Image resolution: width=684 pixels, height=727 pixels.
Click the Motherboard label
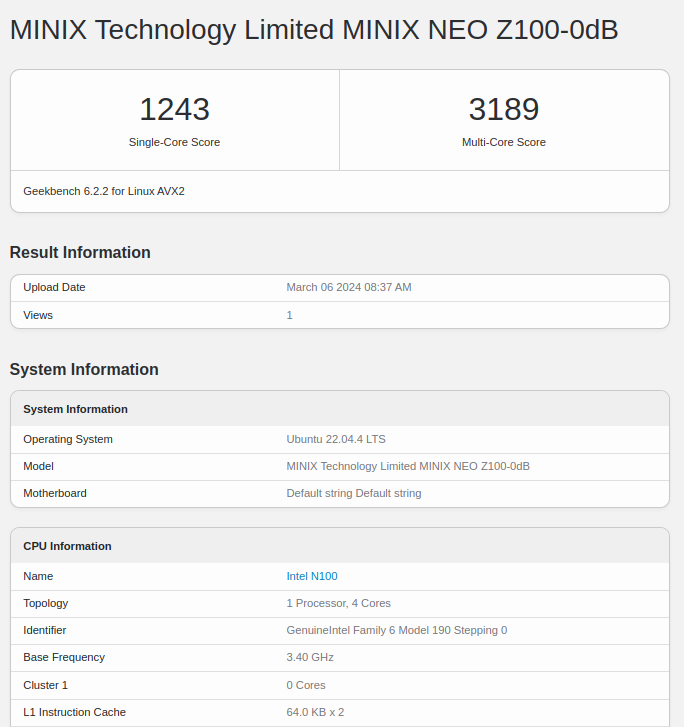click(x=55, y=493)
